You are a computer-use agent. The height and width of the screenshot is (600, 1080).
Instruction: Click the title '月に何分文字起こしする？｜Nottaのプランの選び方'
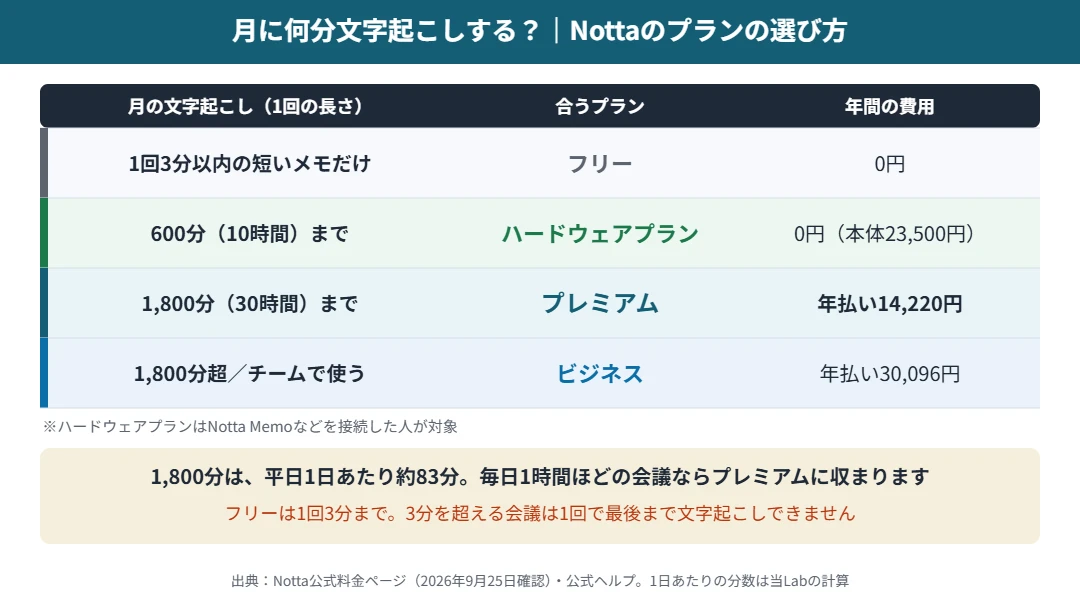pyautogui.click(x=539, y=31)
